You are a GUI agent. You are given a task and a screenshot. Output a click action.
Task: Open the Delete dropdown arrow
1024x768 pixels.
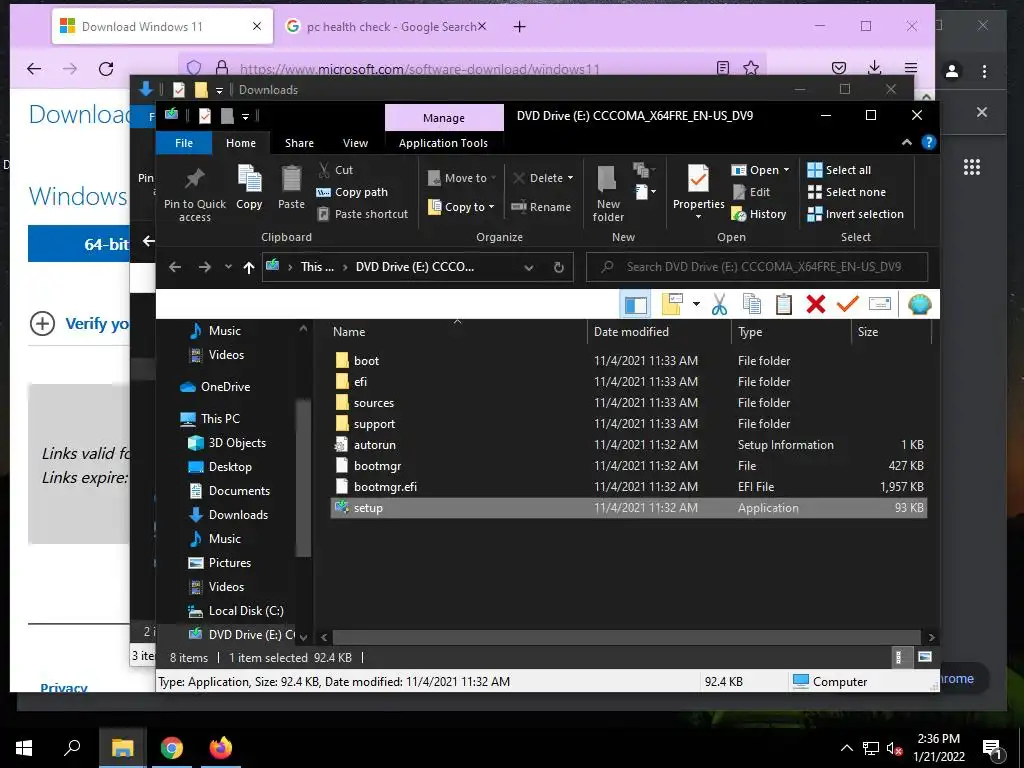point(570,178)
